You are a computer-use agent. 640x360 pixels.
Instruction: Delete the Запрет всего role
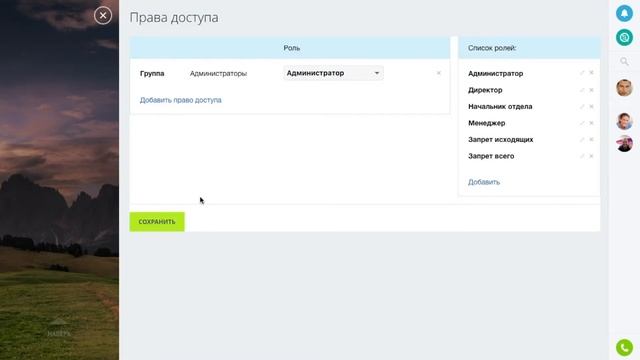click(x=591, y=156)
